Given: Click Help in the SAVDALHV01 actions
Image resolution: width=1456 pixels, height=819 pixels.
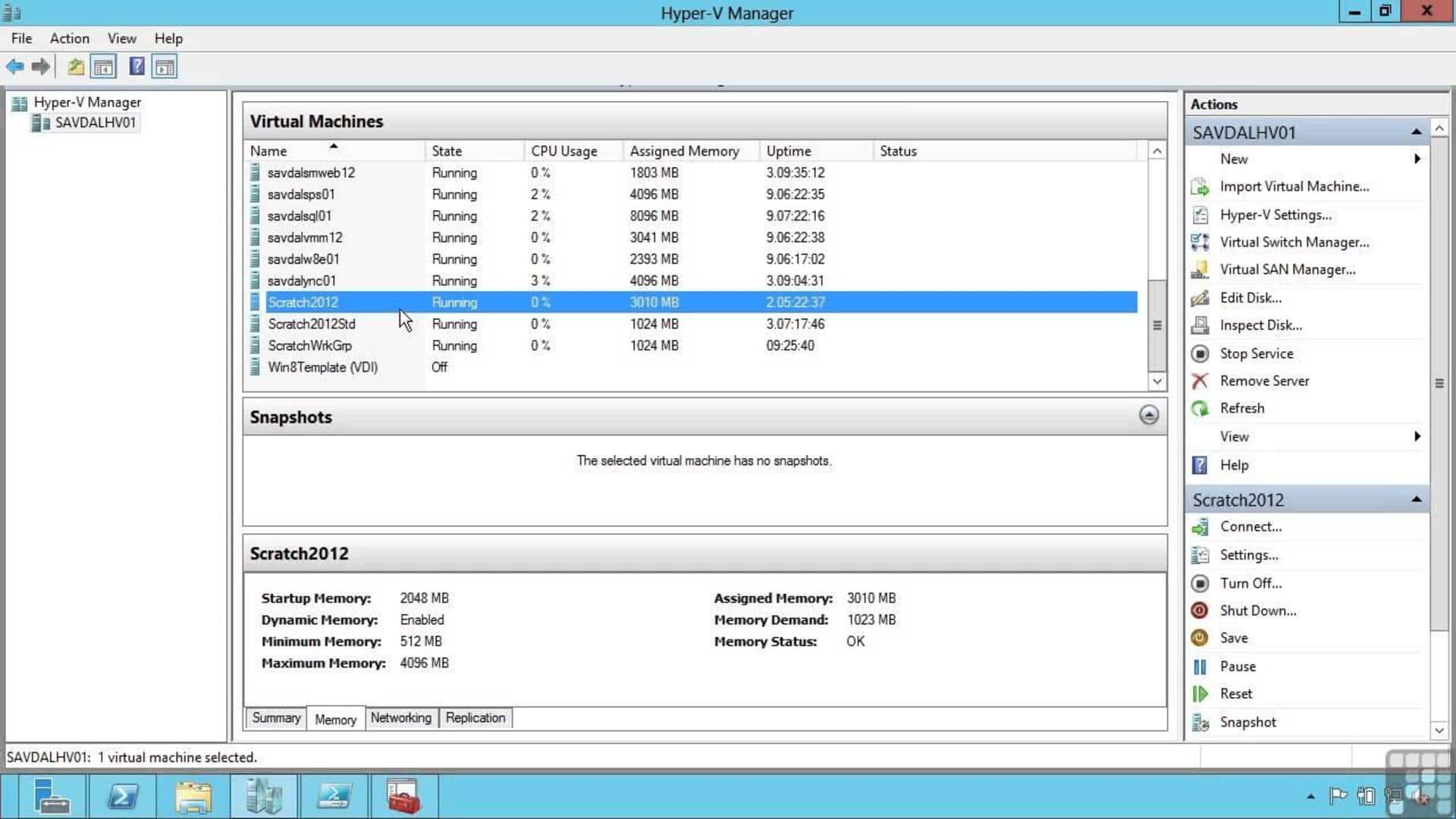Looking at the screenshot, I should 1234,465.
